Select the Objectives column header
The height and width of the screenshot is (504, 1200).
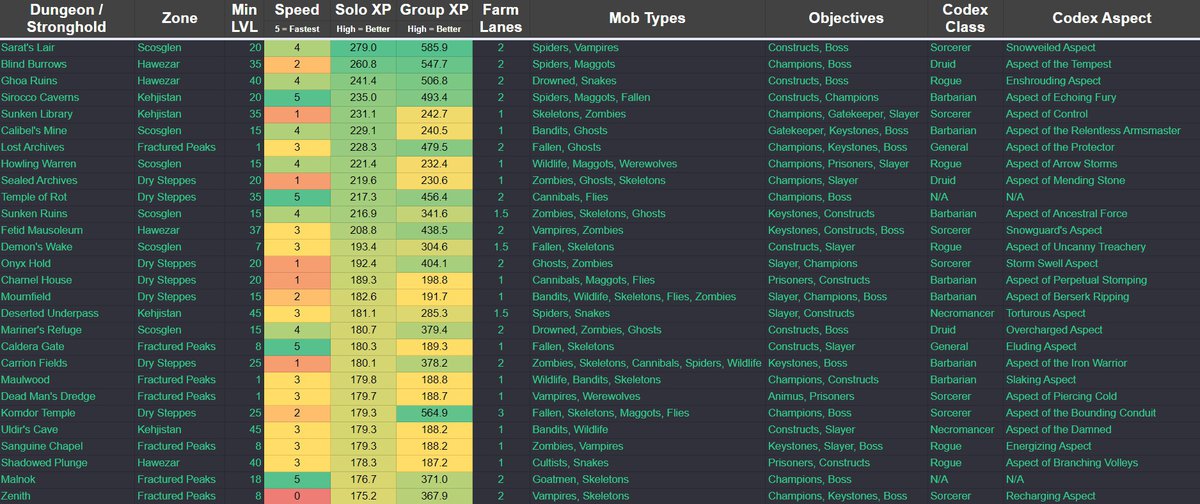pyautogui.click(x=846, y=19)
